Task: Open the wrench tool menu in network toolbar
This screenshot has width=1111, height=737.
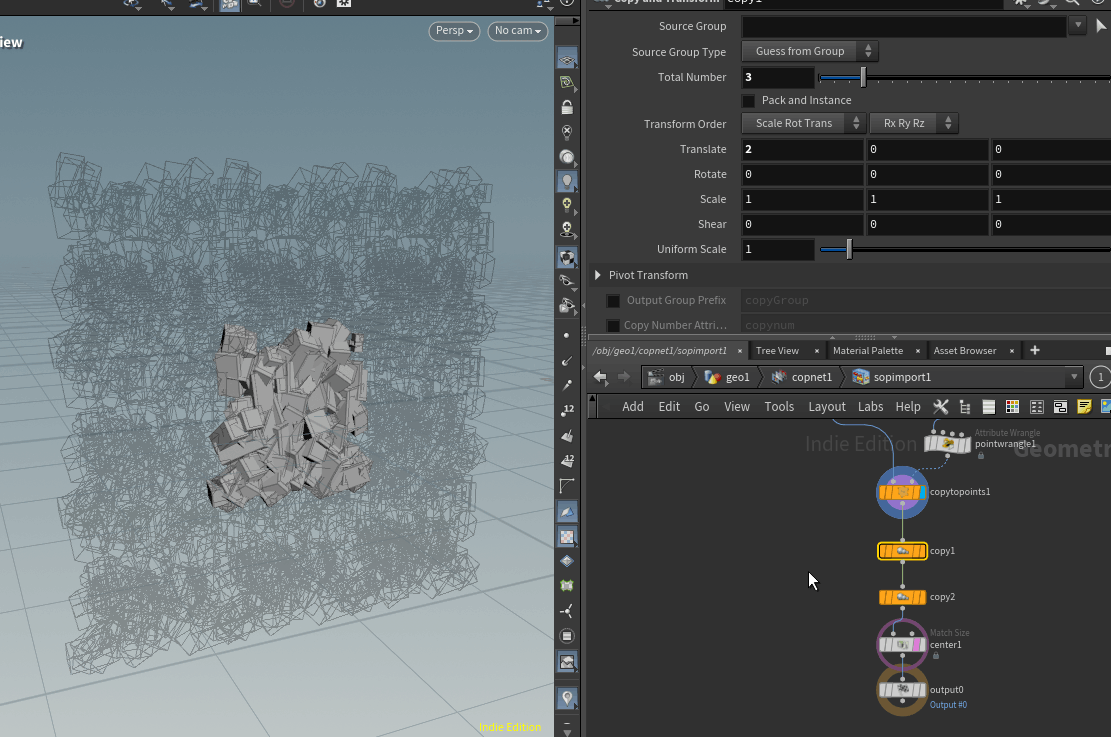Action: tap(940, 407)
